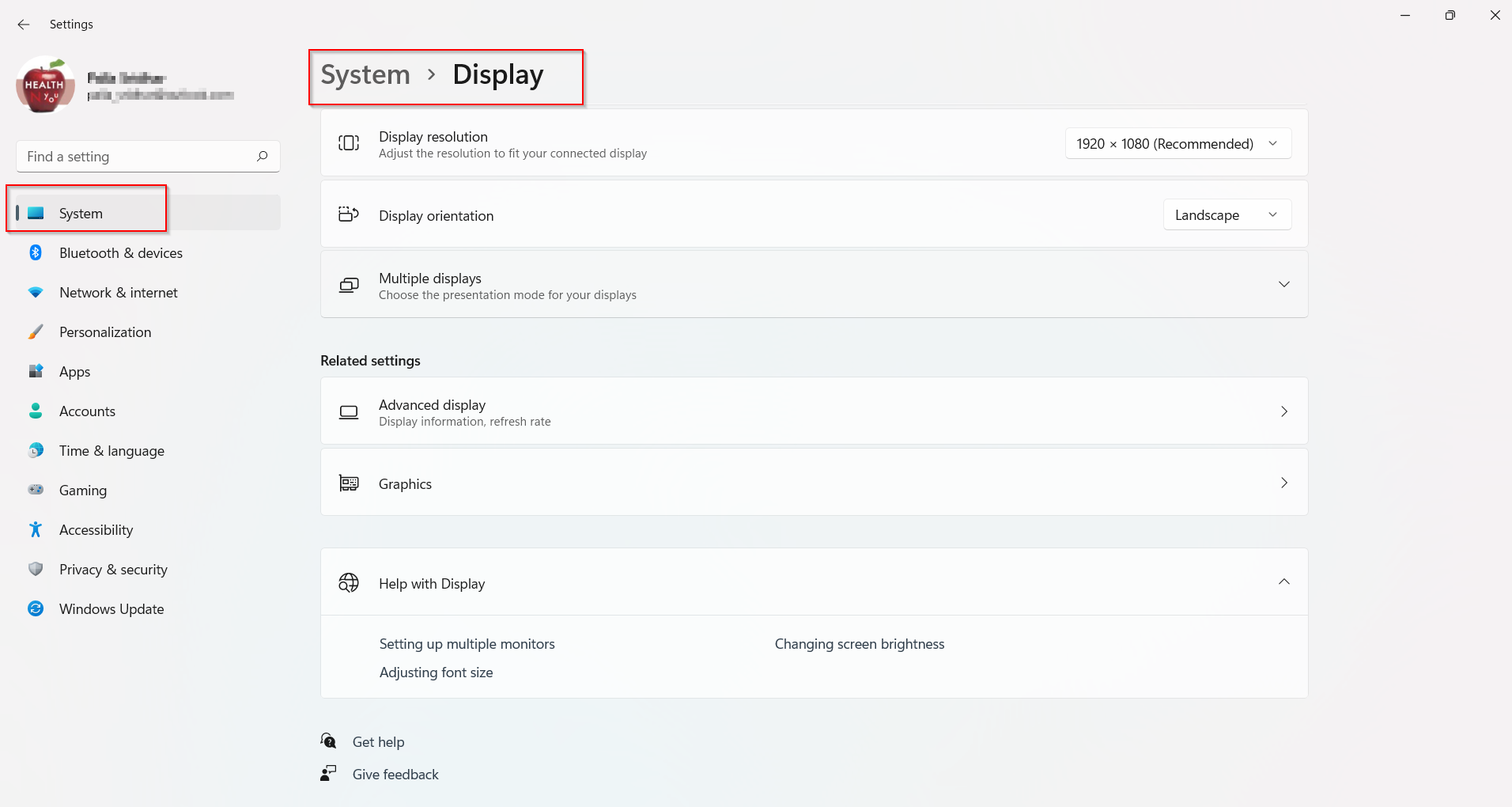1512x807 pixels.
Task: Click the Privacy & security shield icon
Action: (x=36, y=569)
